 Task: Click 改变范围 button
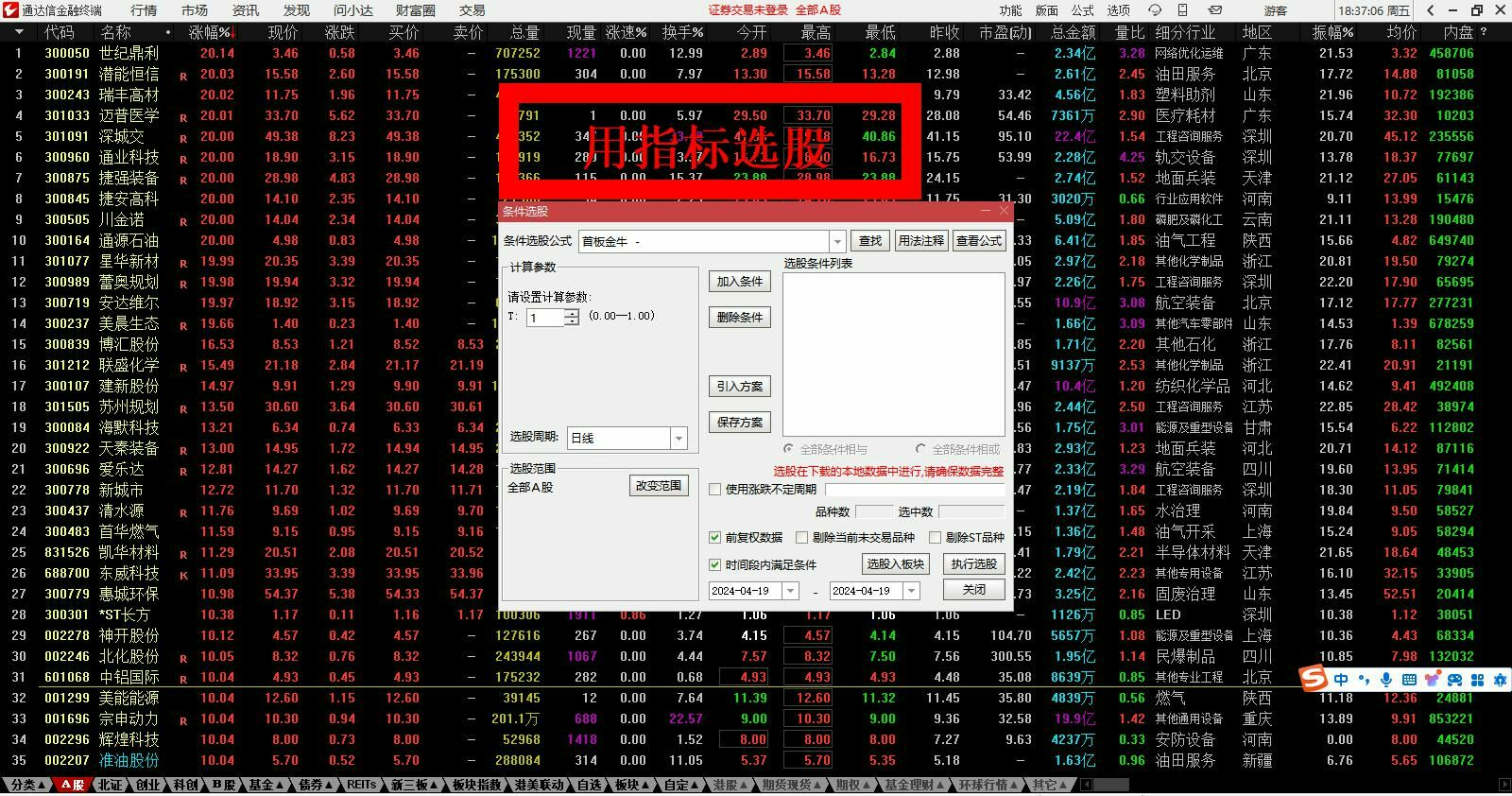point(659,486)
